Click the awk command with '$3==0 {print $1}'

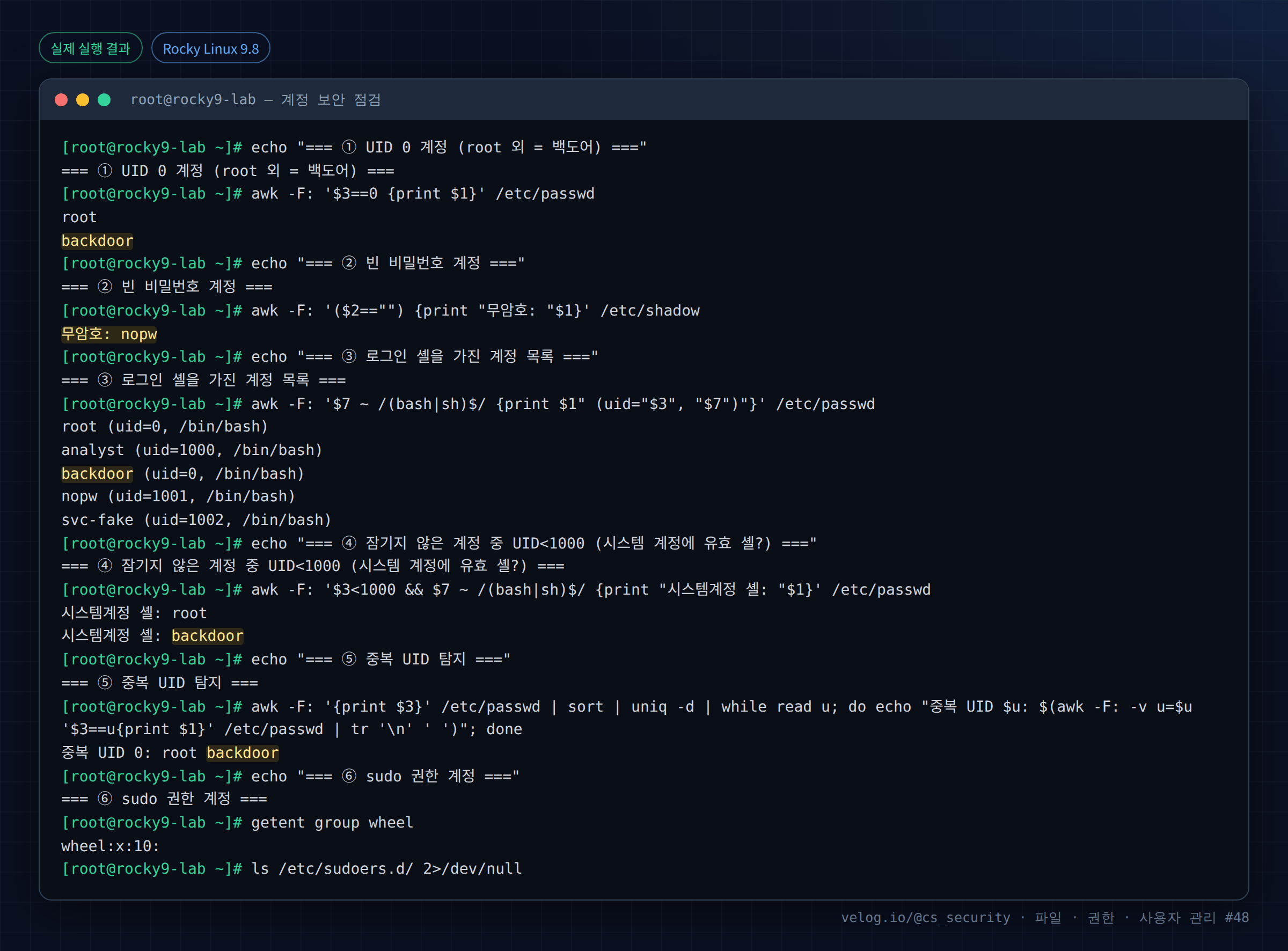pyautogui.click(x=422, y=193)
